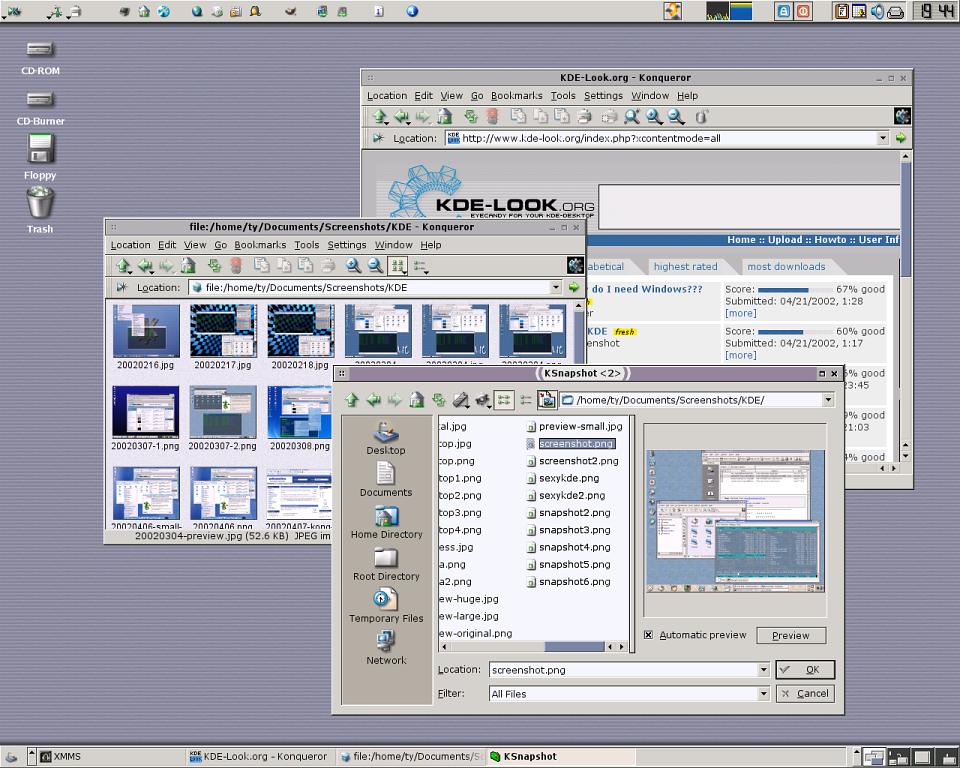Reload the file list in KSnapshot dialog

438,400
